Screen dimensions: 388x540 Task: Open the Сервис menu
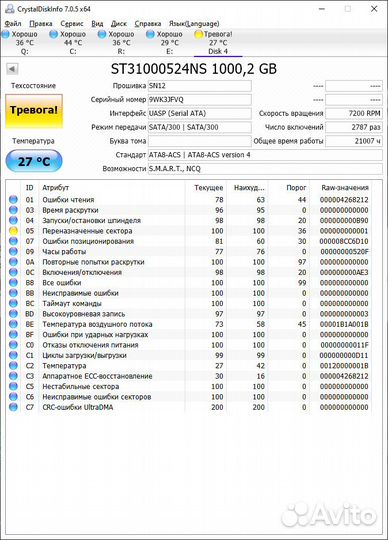[72, 24]
